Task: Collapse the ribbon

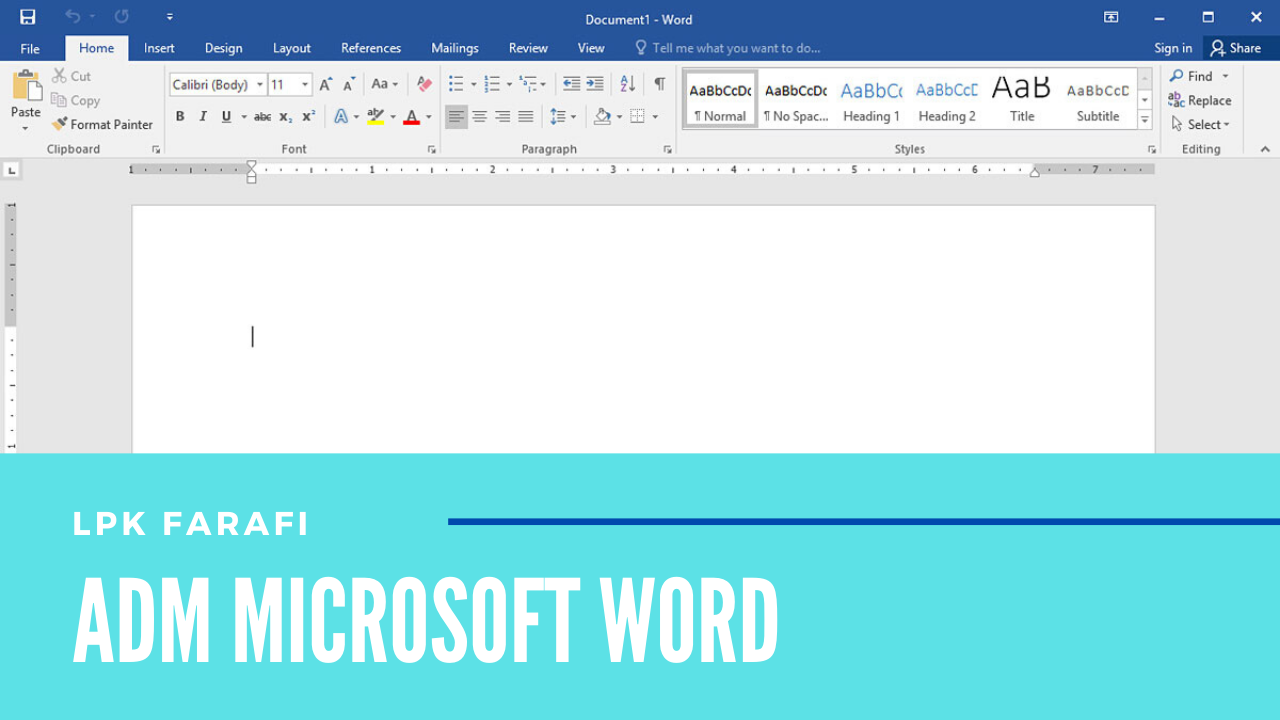Action: 1264,149
